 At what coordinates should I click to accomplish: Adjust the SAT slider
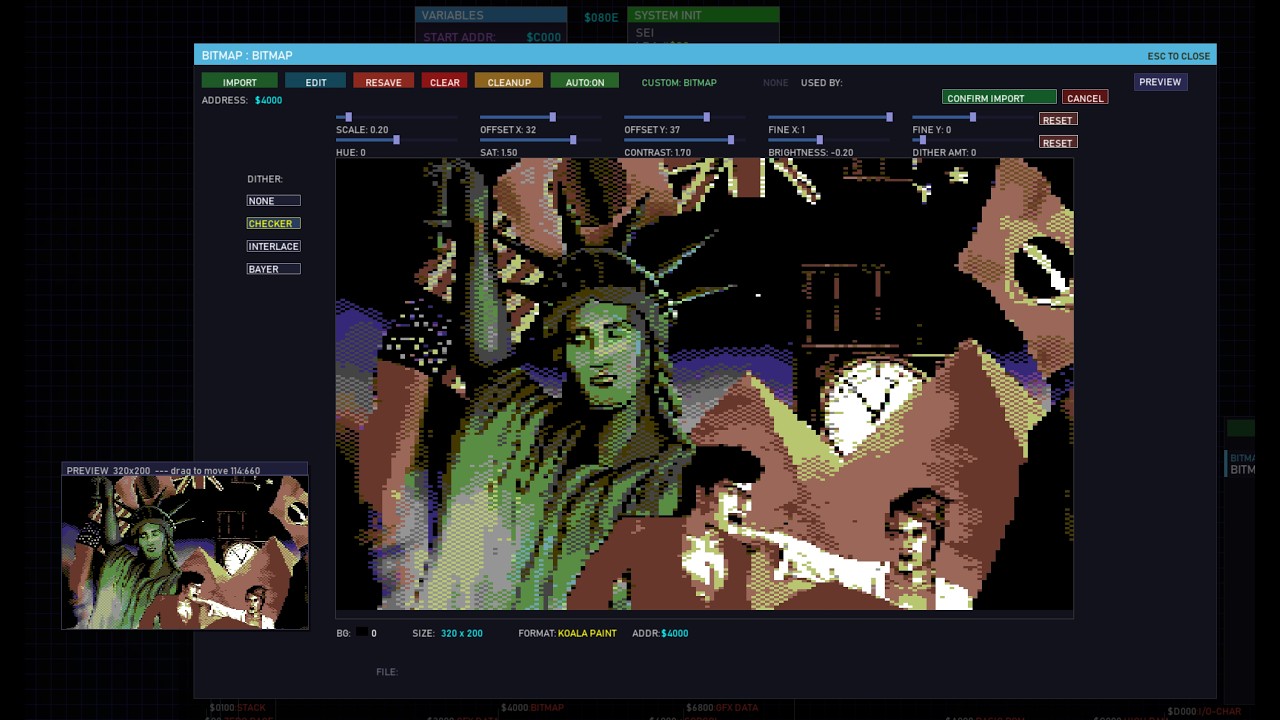click(x=540, y=141)
